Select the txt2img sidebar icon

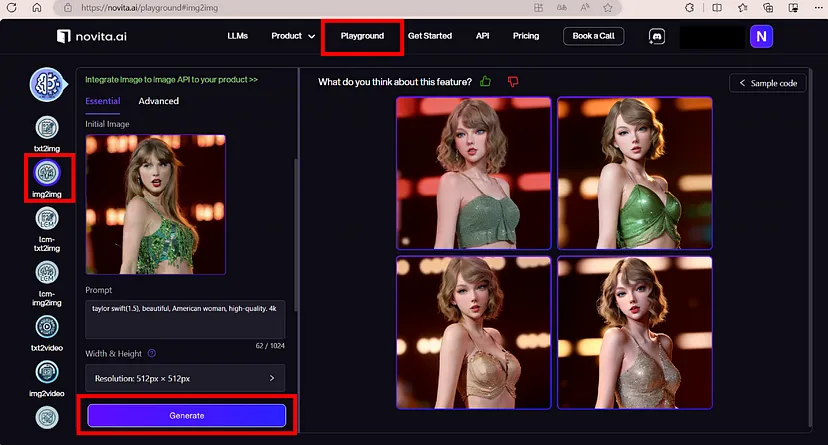47,128
